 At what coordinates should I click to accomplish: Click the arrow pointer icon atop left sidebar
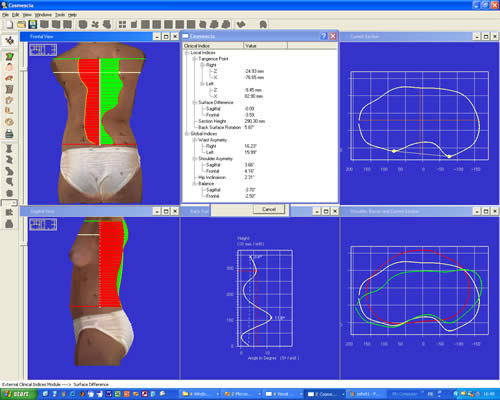point(10,41)
